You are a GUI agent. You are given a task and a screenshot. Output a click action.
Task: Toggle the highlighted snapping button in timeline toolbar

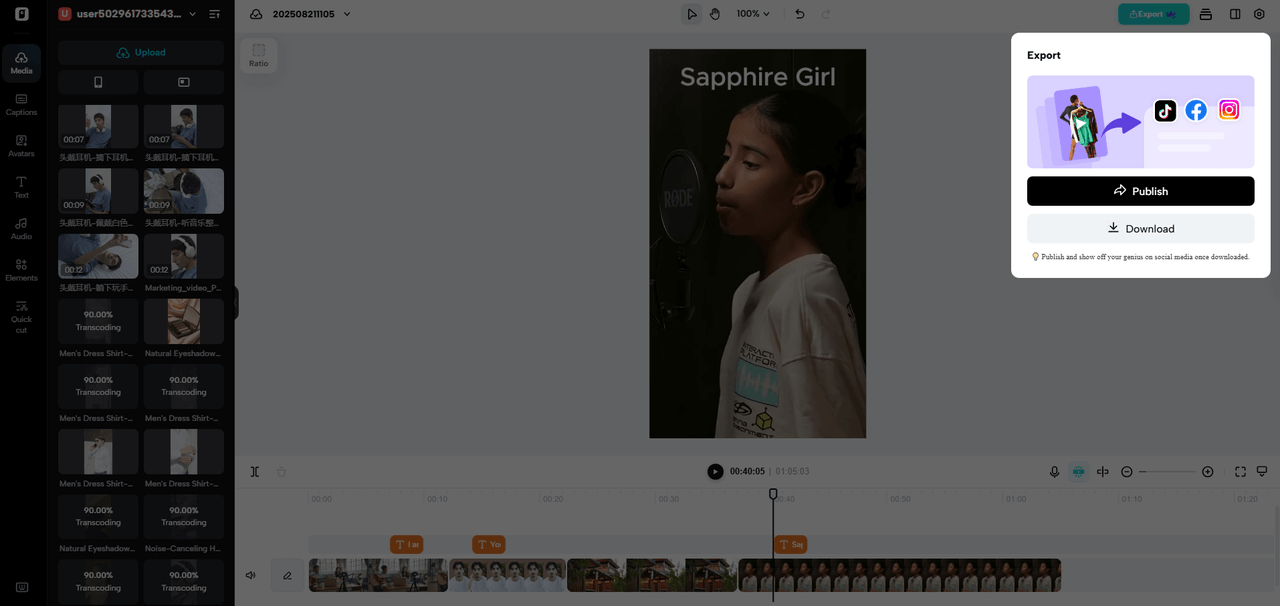click(1078, 472)
